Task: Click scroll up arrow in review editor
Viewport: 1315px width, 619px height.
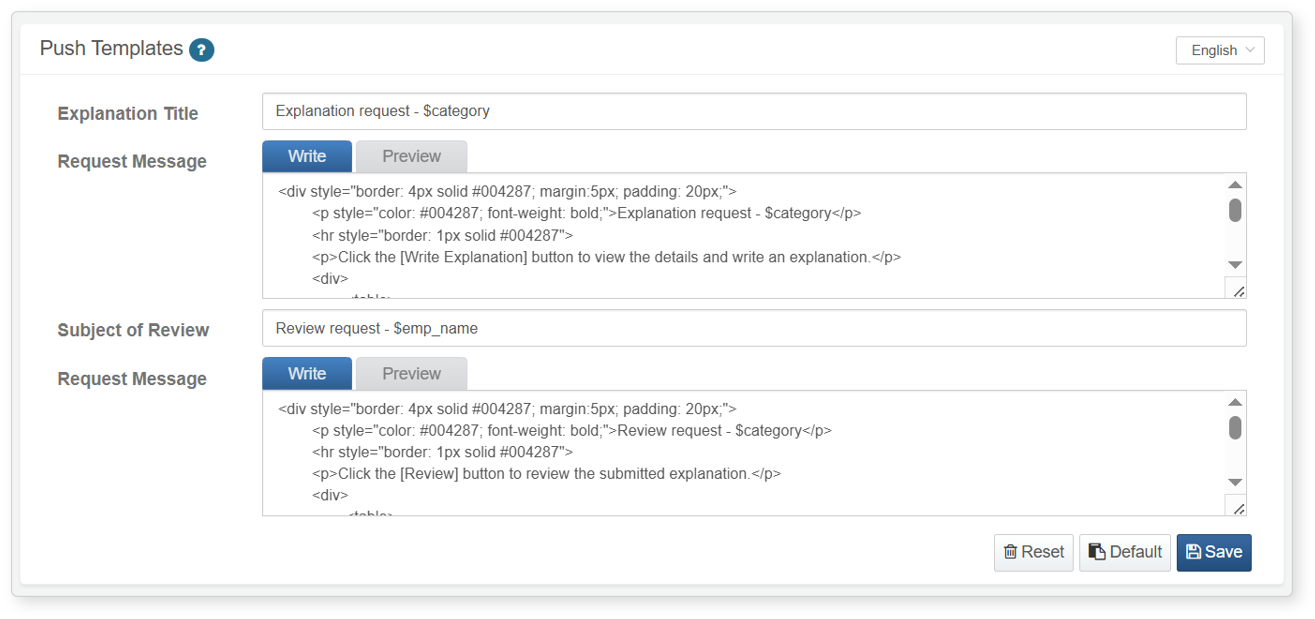Action: click(x=1235, y=402)
